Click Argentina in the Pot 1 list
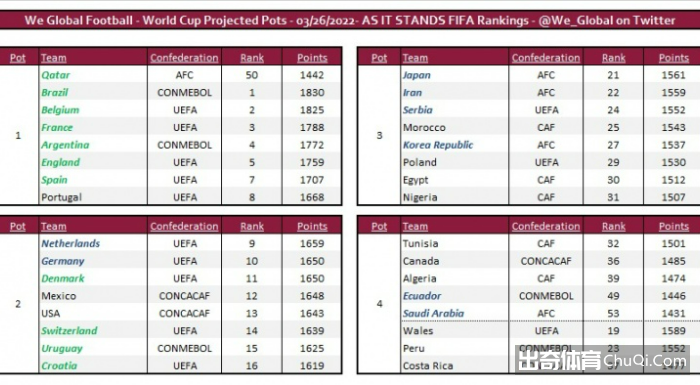This screenshot has height=385, width=700. 65,145
